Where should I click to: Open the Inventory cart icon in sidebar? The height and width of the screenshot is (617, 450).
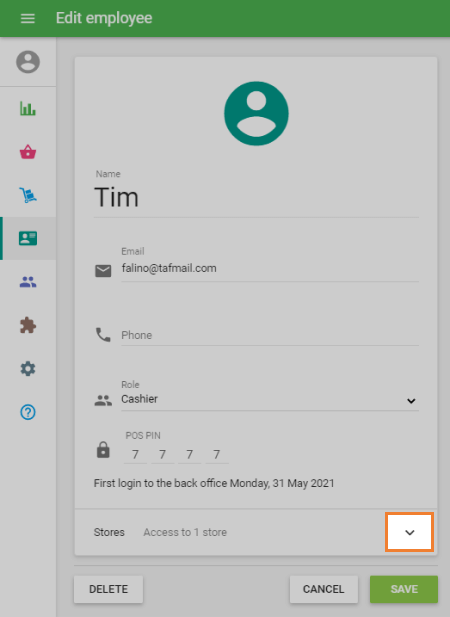point(28,195)
